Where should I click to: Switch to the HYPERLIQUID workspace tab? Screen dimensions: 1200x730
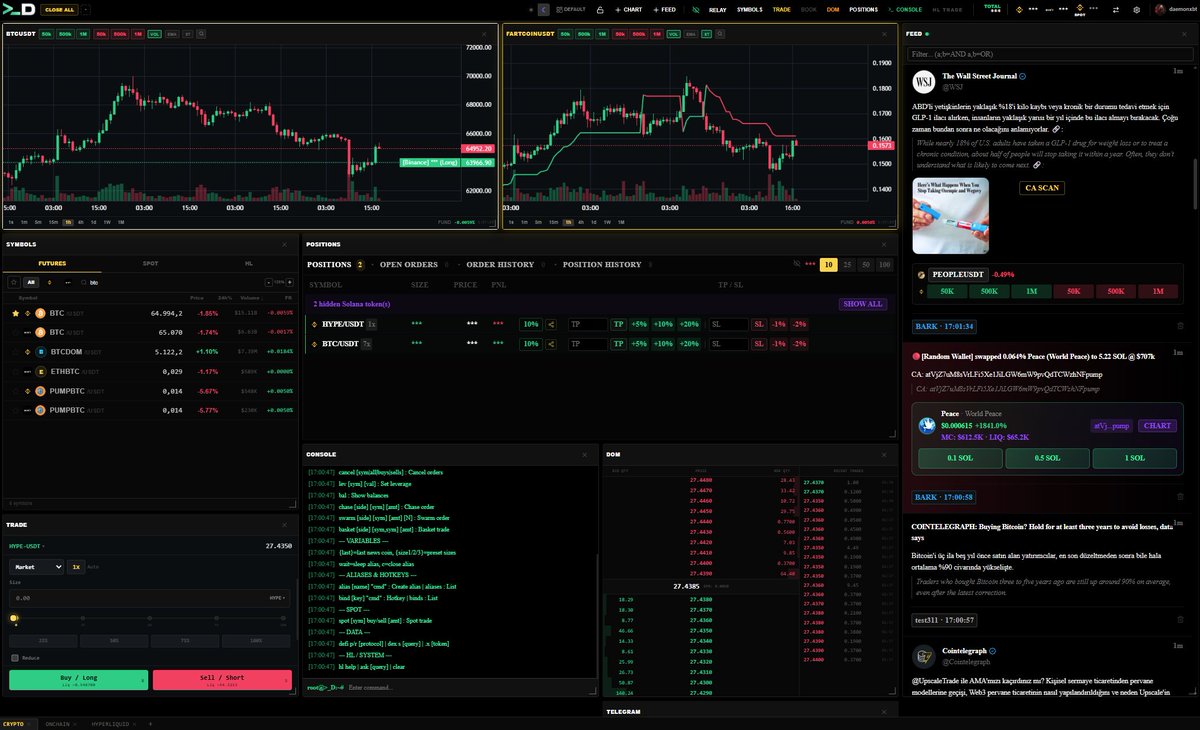[112, 723]
